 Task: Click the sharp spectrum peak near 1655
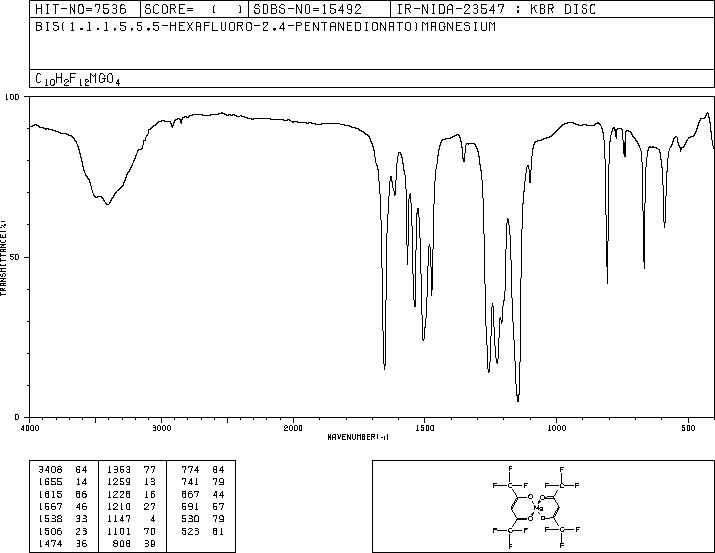click(384, 365)
